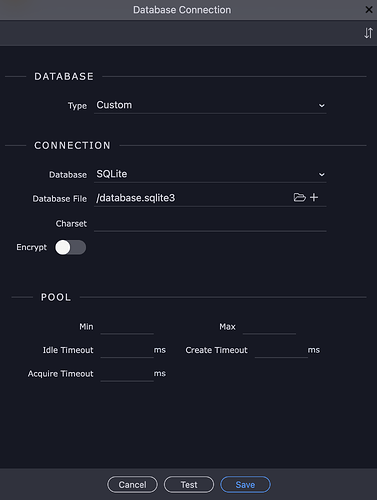This screenshot has height=500, width=377.
Task: Click the chevron arrow on the Type field
Action: [x=321, y=106]
